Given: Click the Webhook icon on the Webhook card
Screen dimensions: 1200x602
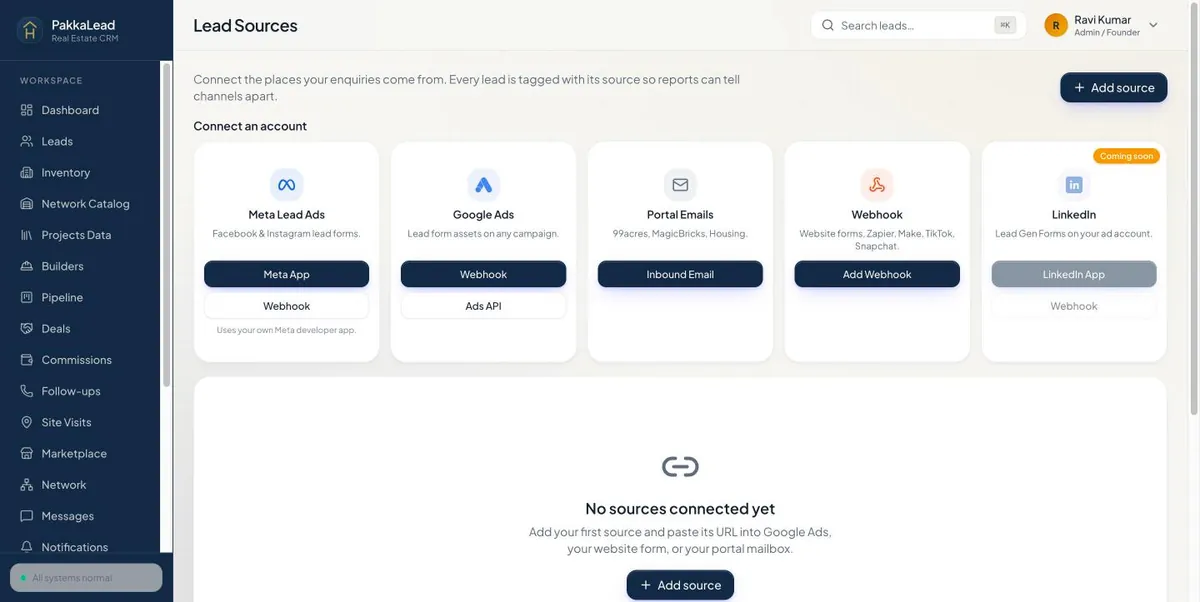Looking at the screenshot, I should tap(877, 185).
